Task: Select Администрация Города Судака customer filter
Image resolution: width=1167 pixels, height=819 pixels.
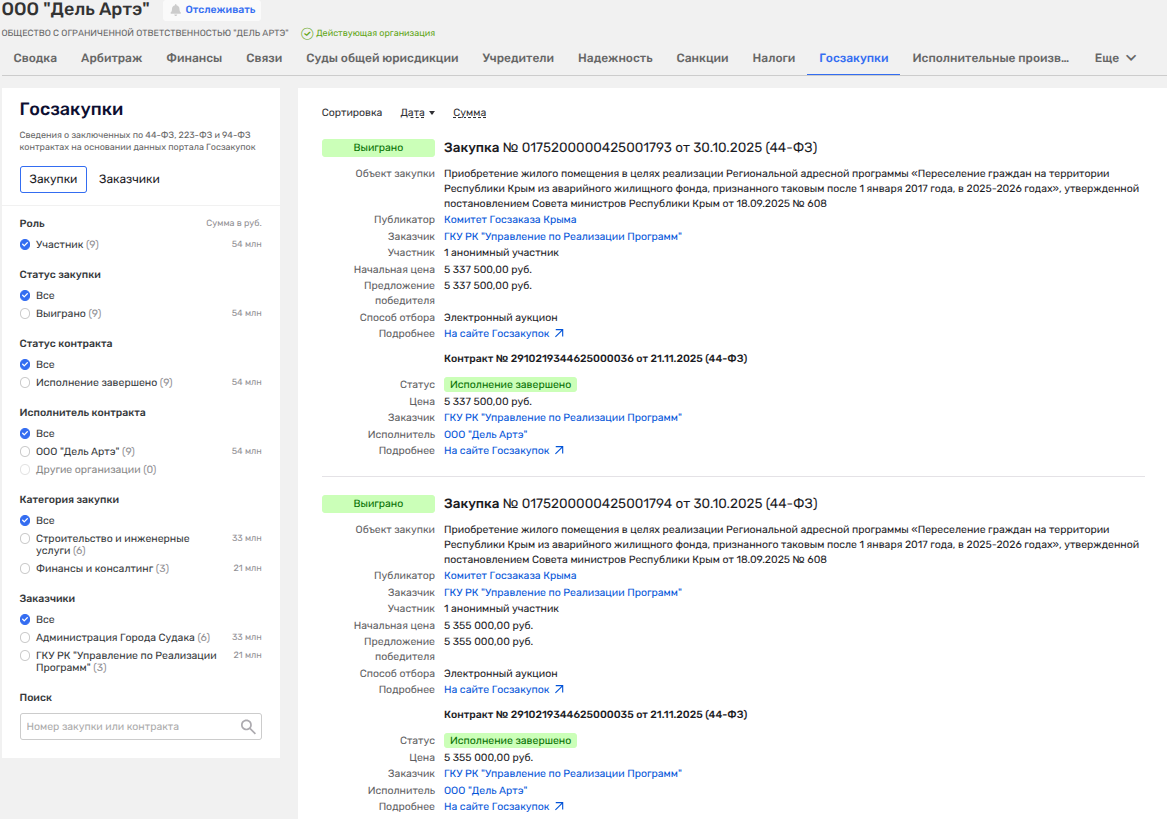Action: tap(26, 637)
